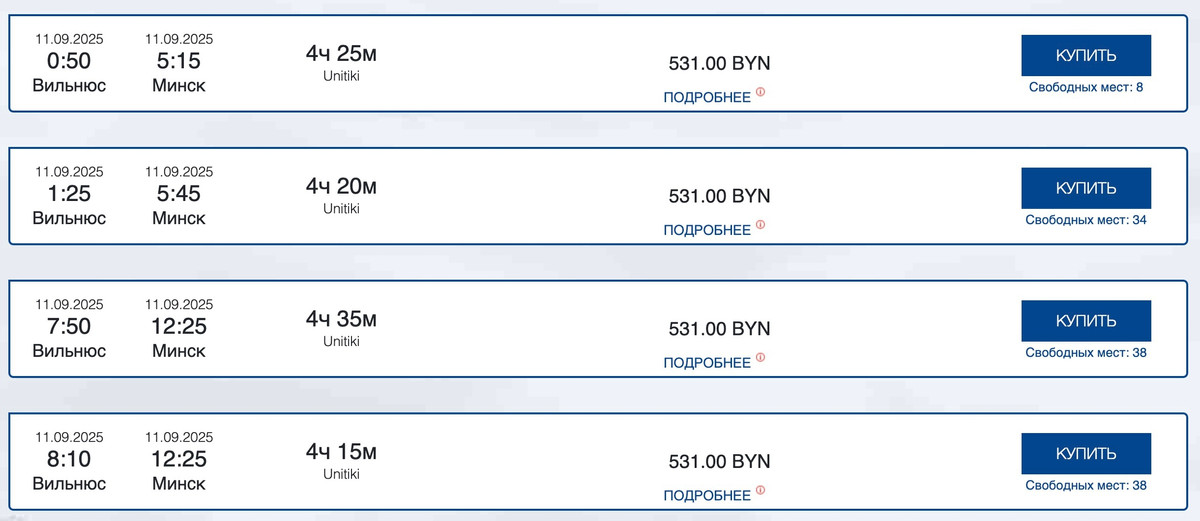This screenshot has width=1200, height=521.
Task: Hit КУПИТЬ for the 8:10 departure
Action: [1086, 454]
